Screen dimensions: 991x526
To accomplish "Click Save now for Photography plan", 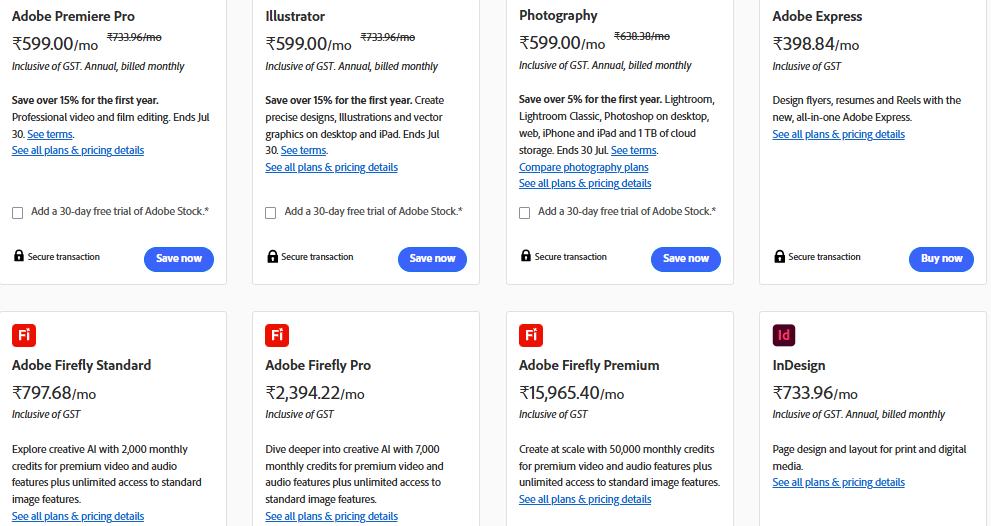I will click(x=686, y=259).
